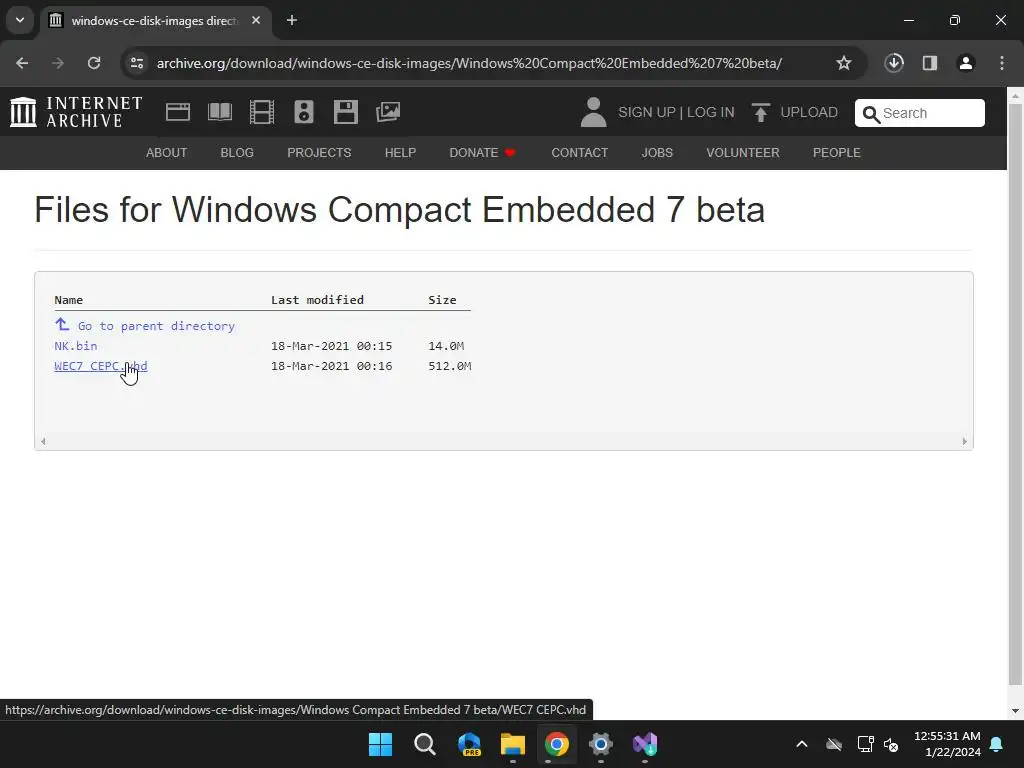Open the Images picture icon
Image resolution: width=1024 pixels, height=768 pixels.
tap(388, 112)
